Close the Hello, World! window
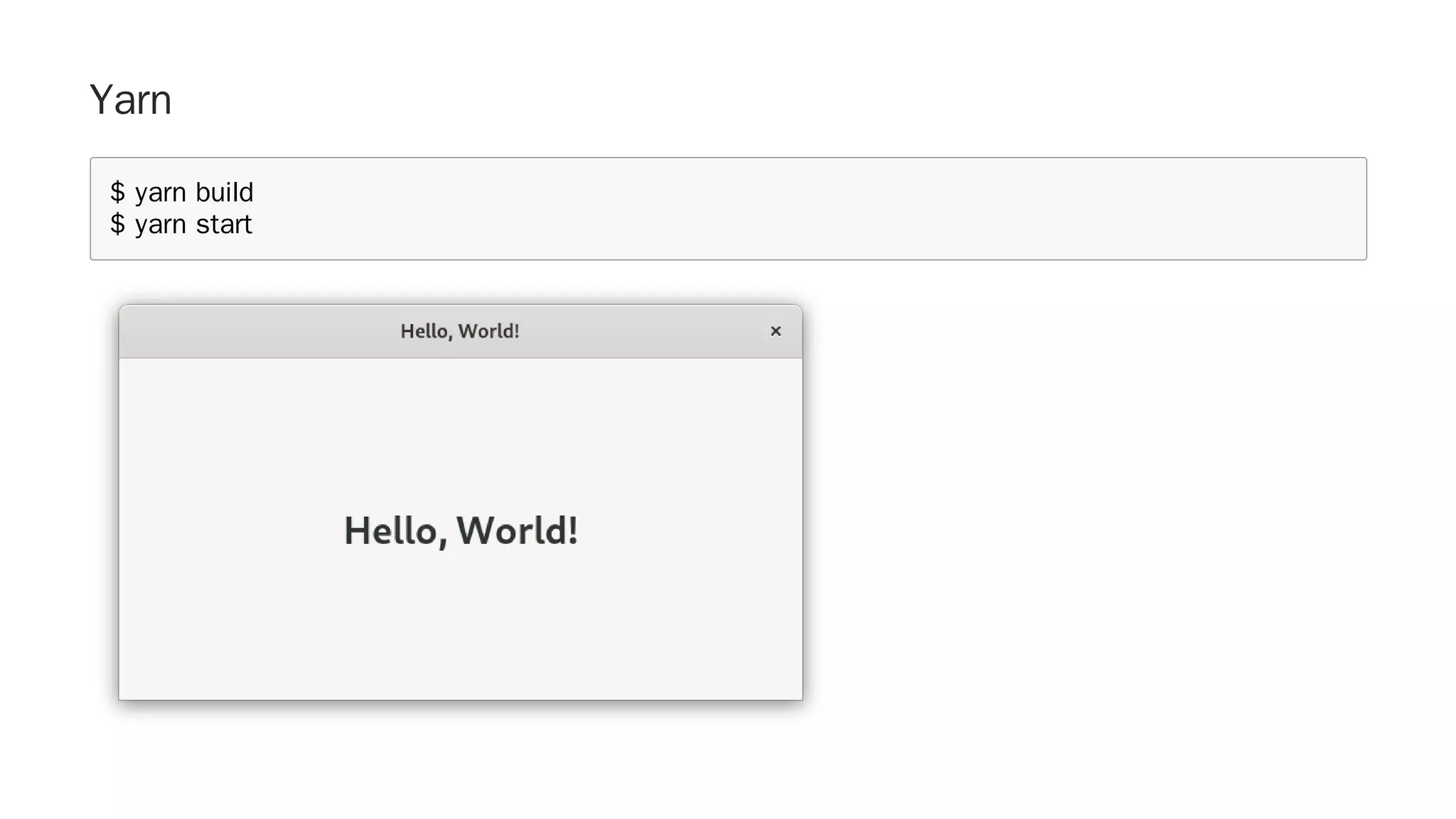Viewport: 1456px width, 819px height. (776, 331)
